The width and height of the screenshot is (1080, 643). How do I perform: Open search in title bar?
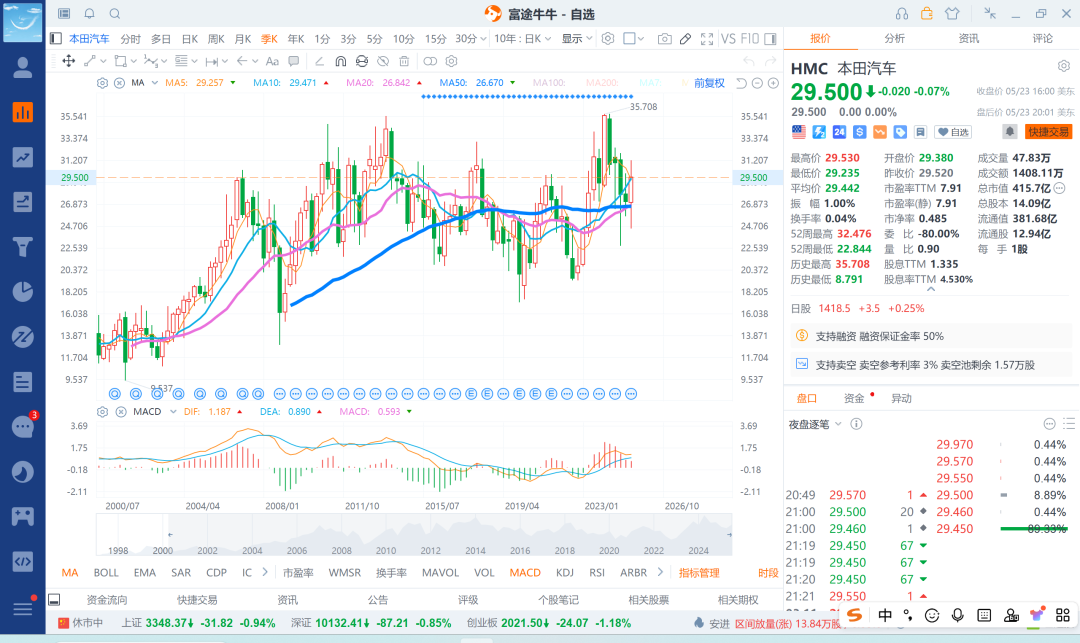click(x=115, y=14)
